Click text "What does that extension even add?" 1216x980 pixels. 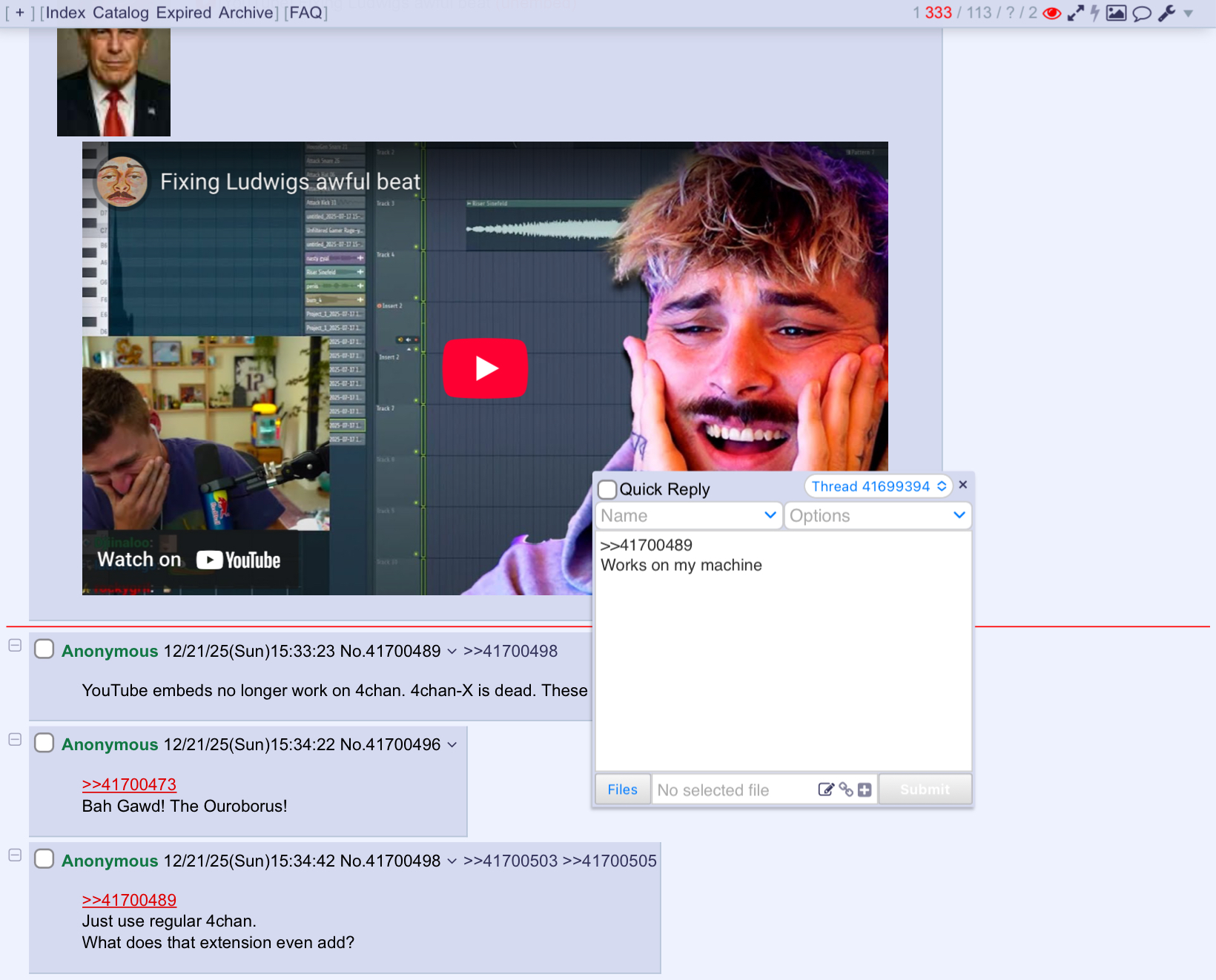[218, 942]
